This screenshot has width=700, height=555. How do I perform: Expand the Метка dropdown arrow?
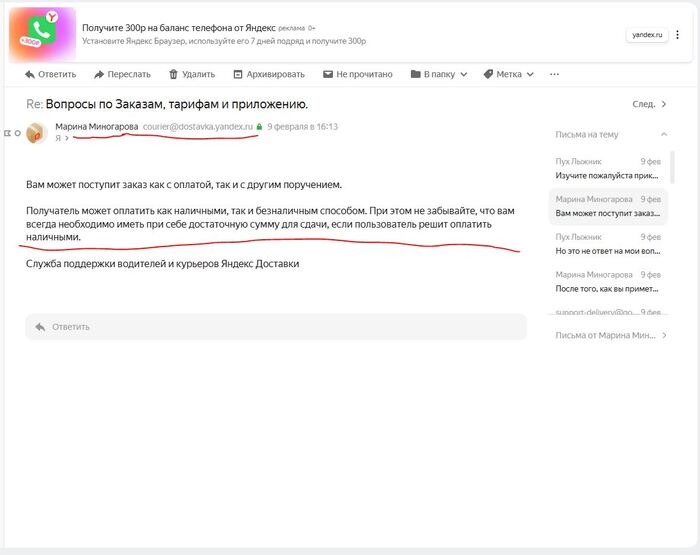[530, 75]
